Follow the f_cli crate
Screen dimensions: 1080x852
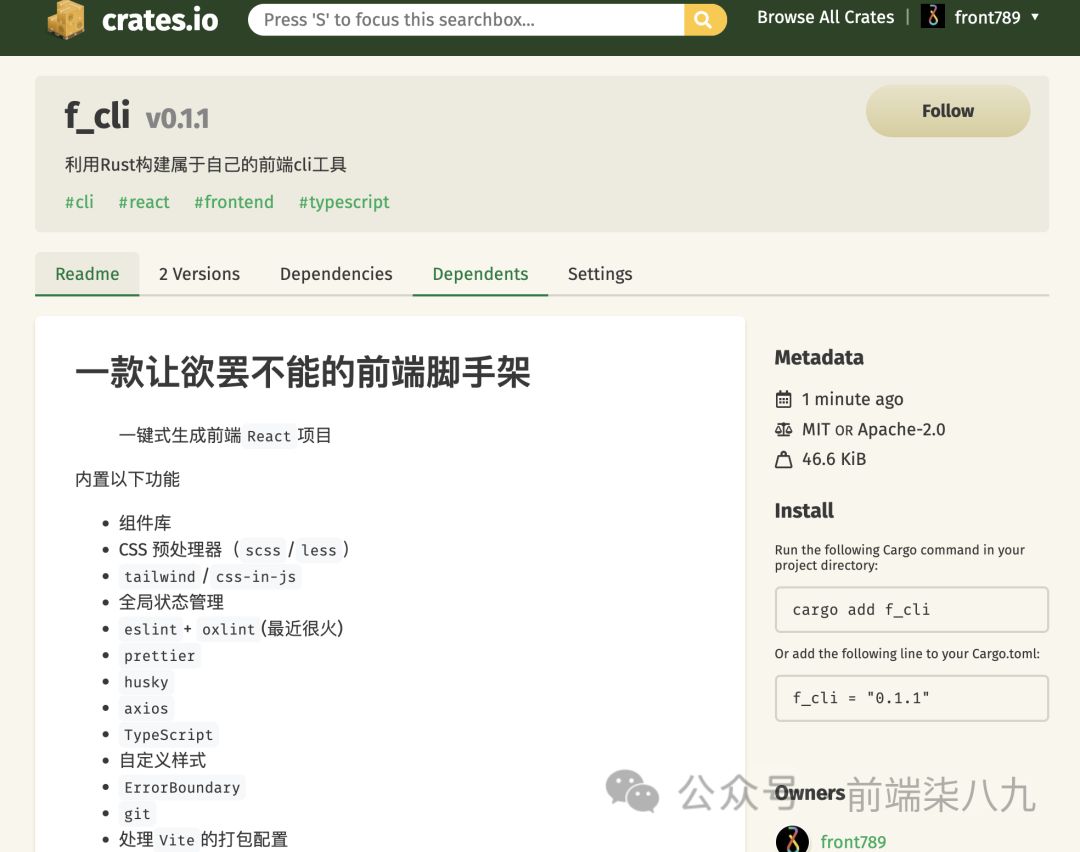(947, 111)
